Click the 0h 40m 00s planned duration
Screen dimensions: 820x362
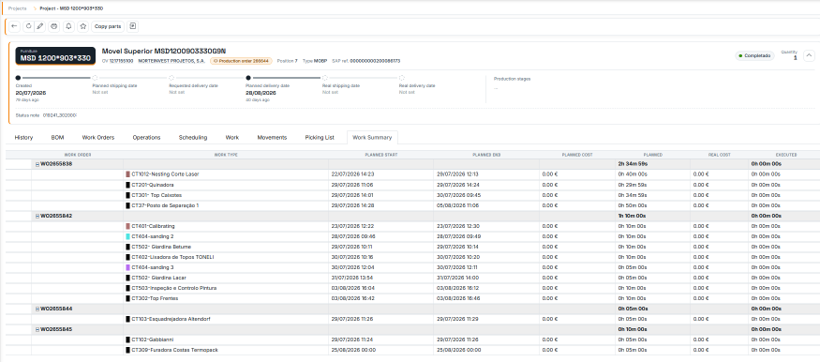tap(633, 174)
